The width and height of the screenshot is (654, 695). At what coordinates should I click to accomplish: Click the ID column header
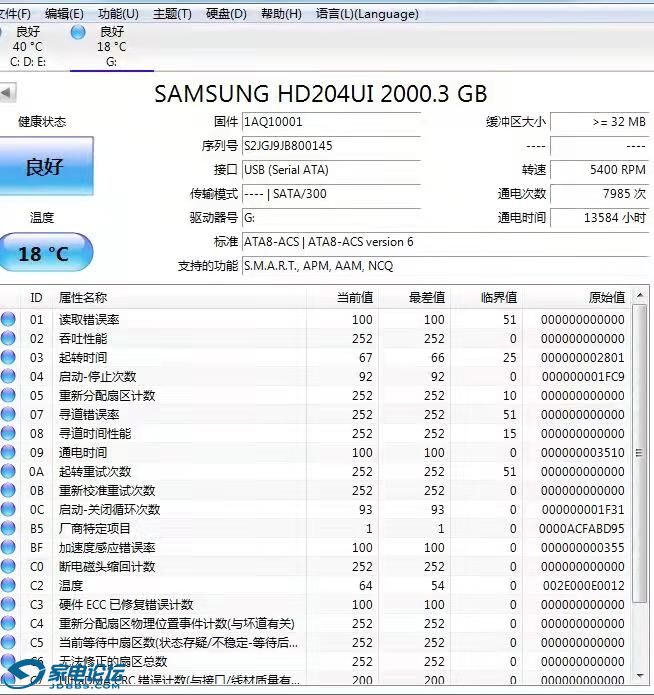pos(36,297)
